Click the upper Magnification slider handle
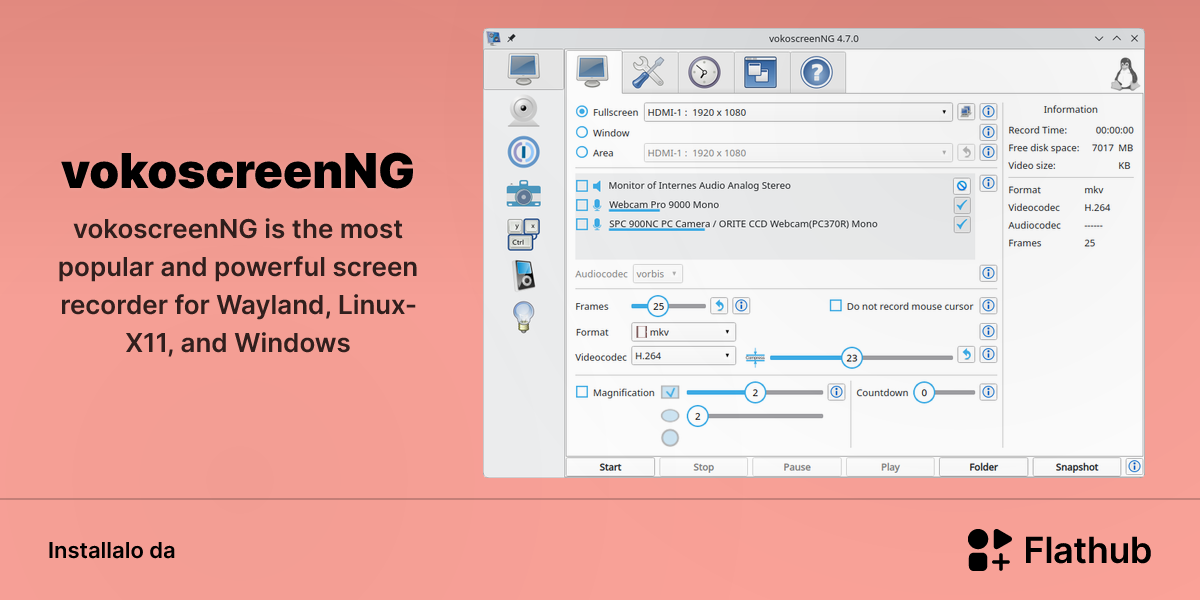Image resolution: width=1200 pixels, height=600 pixels. [x=755, y=393]
